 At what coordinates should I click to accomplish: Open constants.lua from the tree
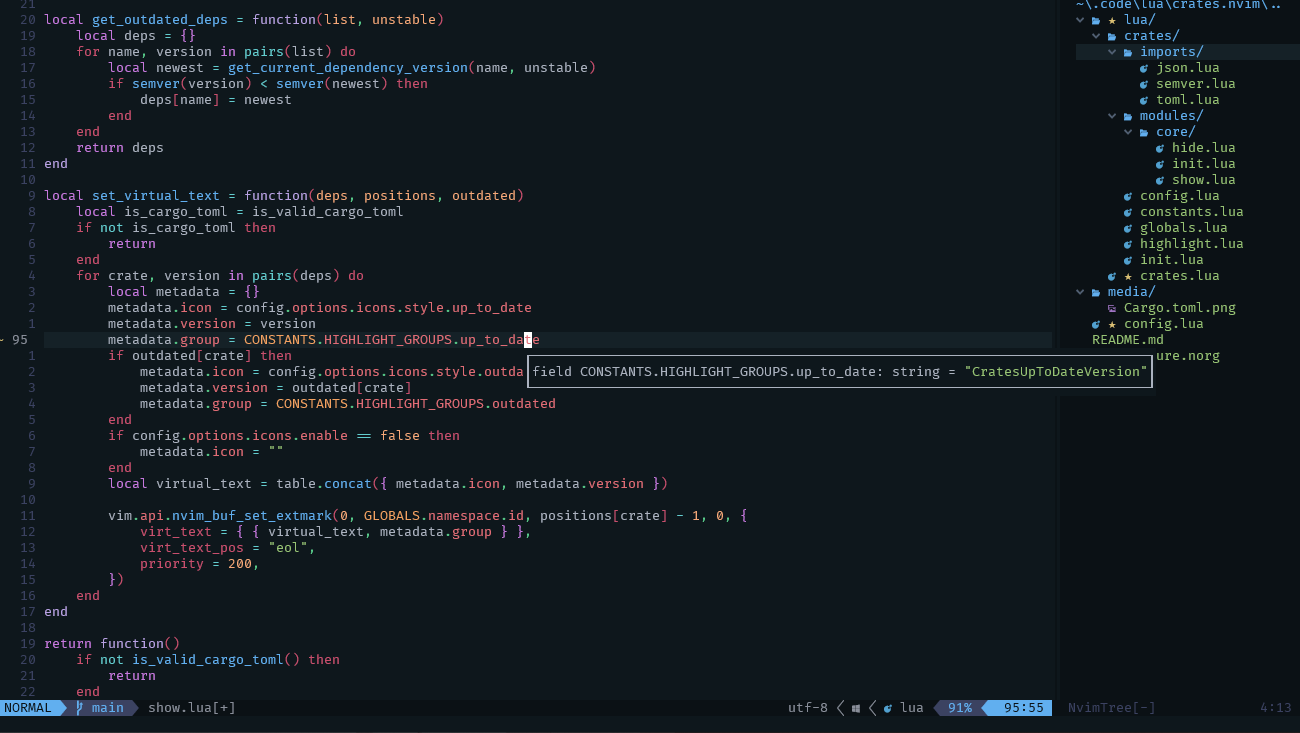point(1192,212)
